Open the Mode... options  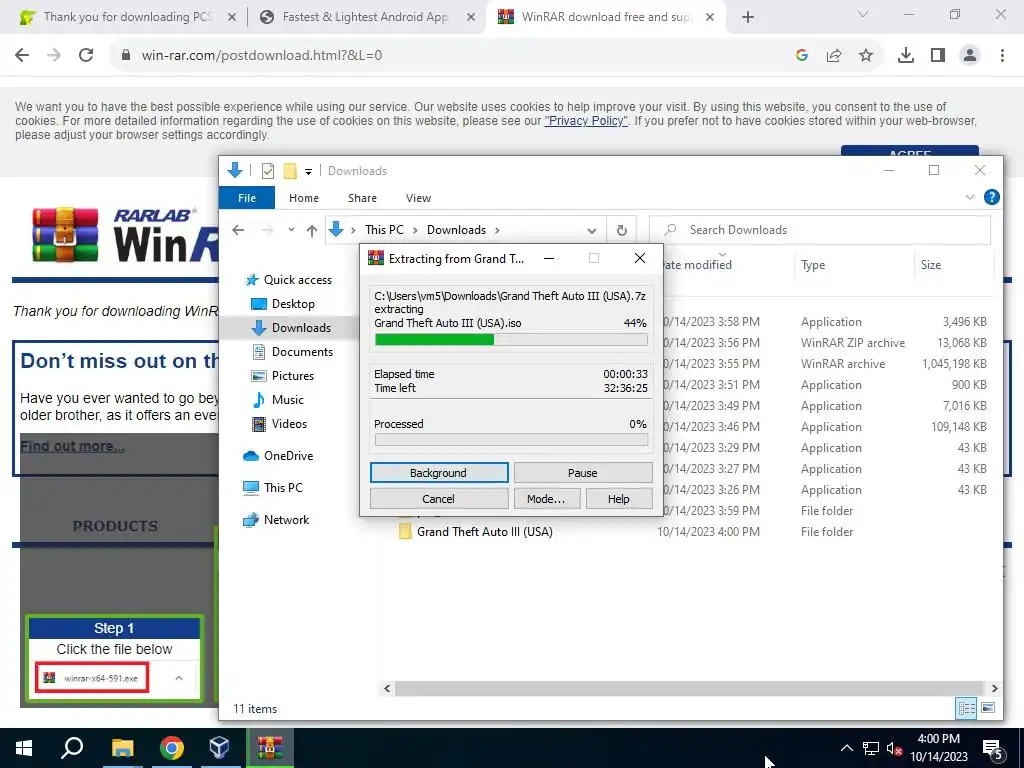point(546,499)
